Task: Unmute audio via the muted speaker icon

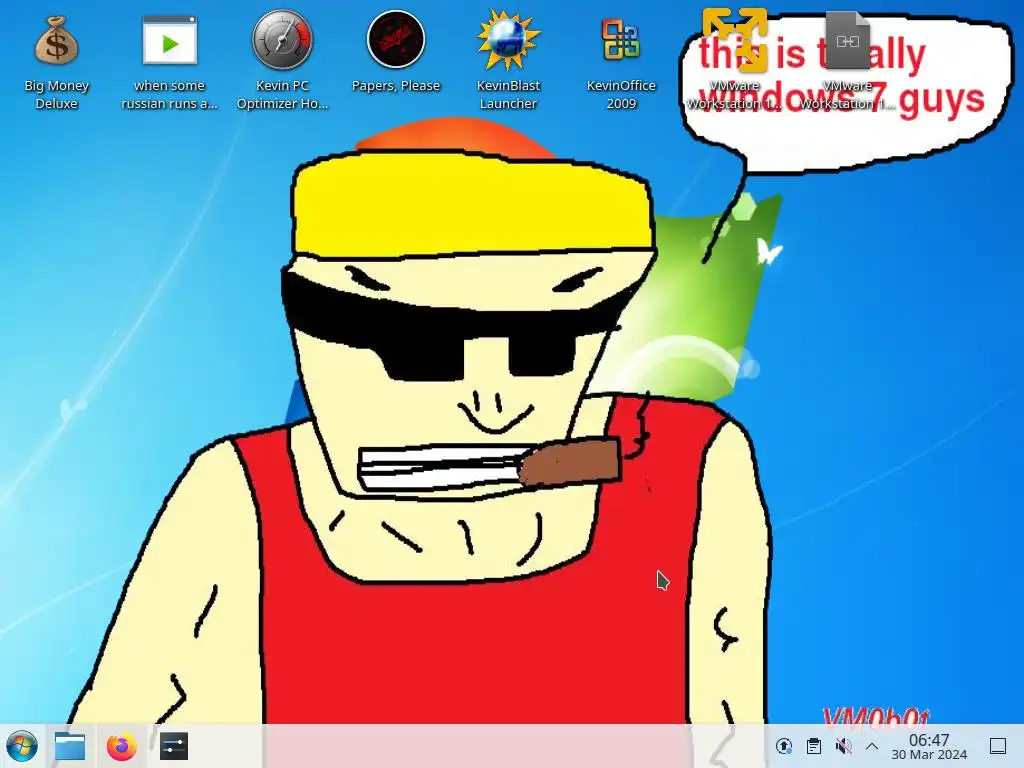Action: click(x=843, y=746)
